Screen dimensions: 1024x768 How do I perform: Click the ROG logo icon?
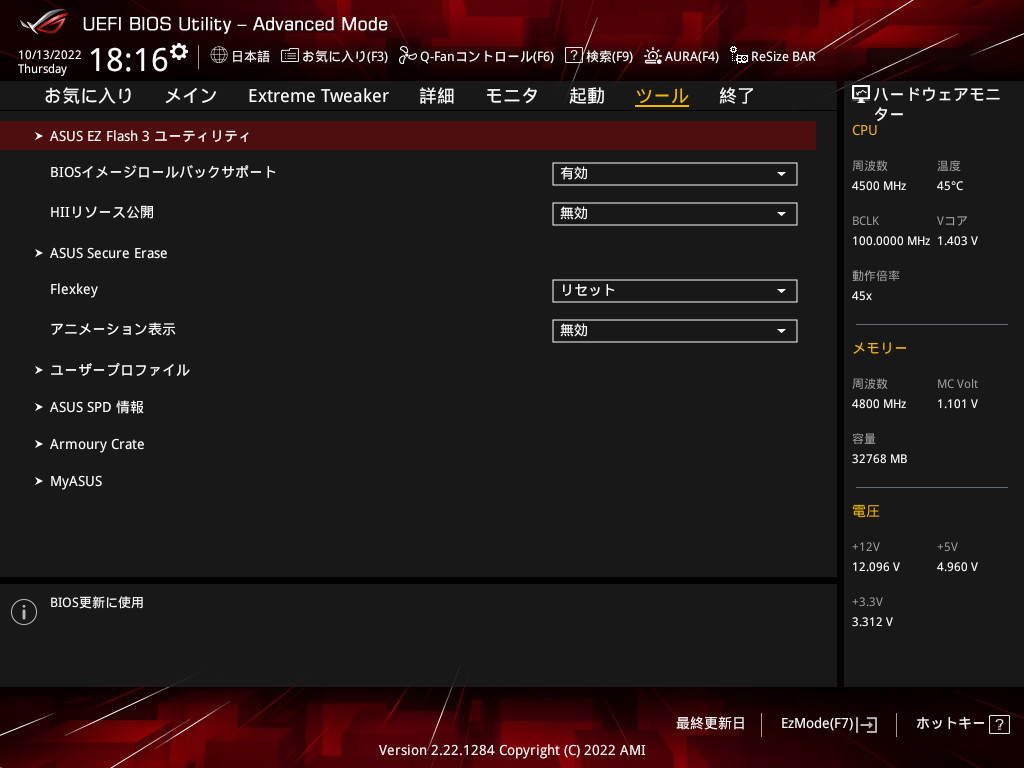44,22
